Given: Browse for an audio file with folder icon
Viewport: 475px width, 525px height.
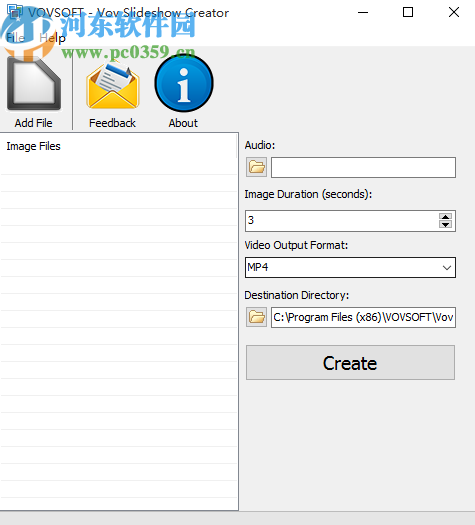Looking at the screenshot, I should 256,167.
